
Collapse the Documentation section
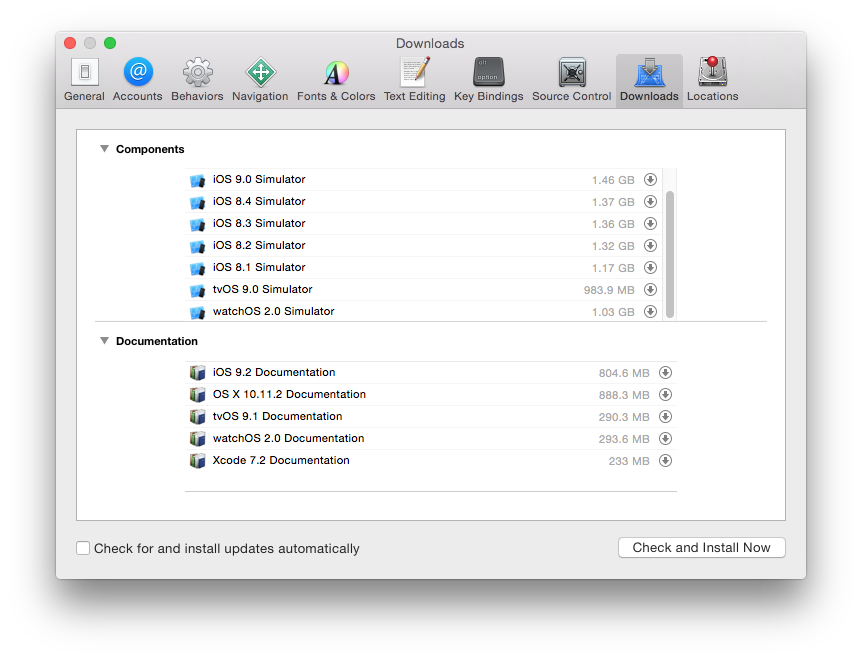coord(104,341)
